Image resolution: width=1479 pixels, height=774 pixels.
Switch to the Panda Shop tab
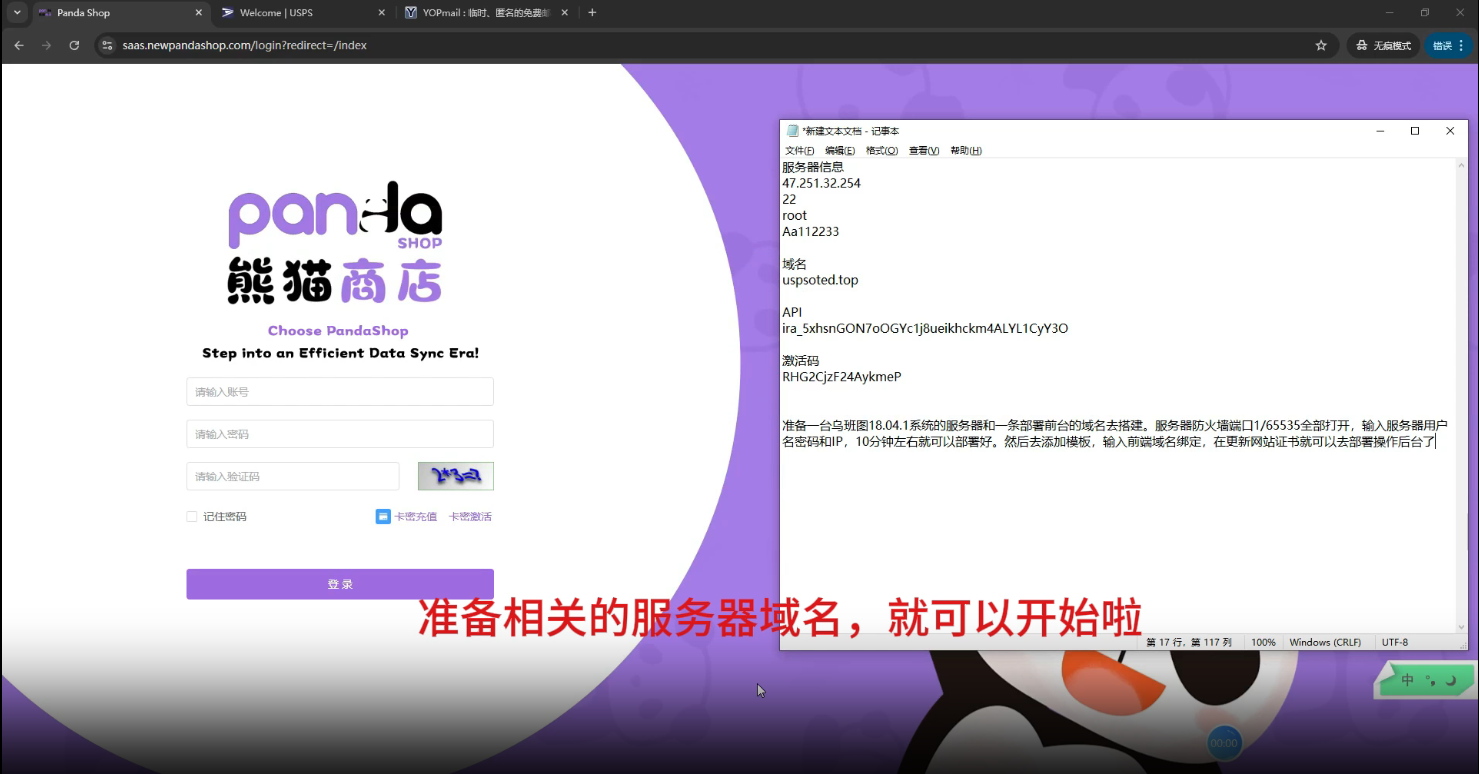(121, 13)
